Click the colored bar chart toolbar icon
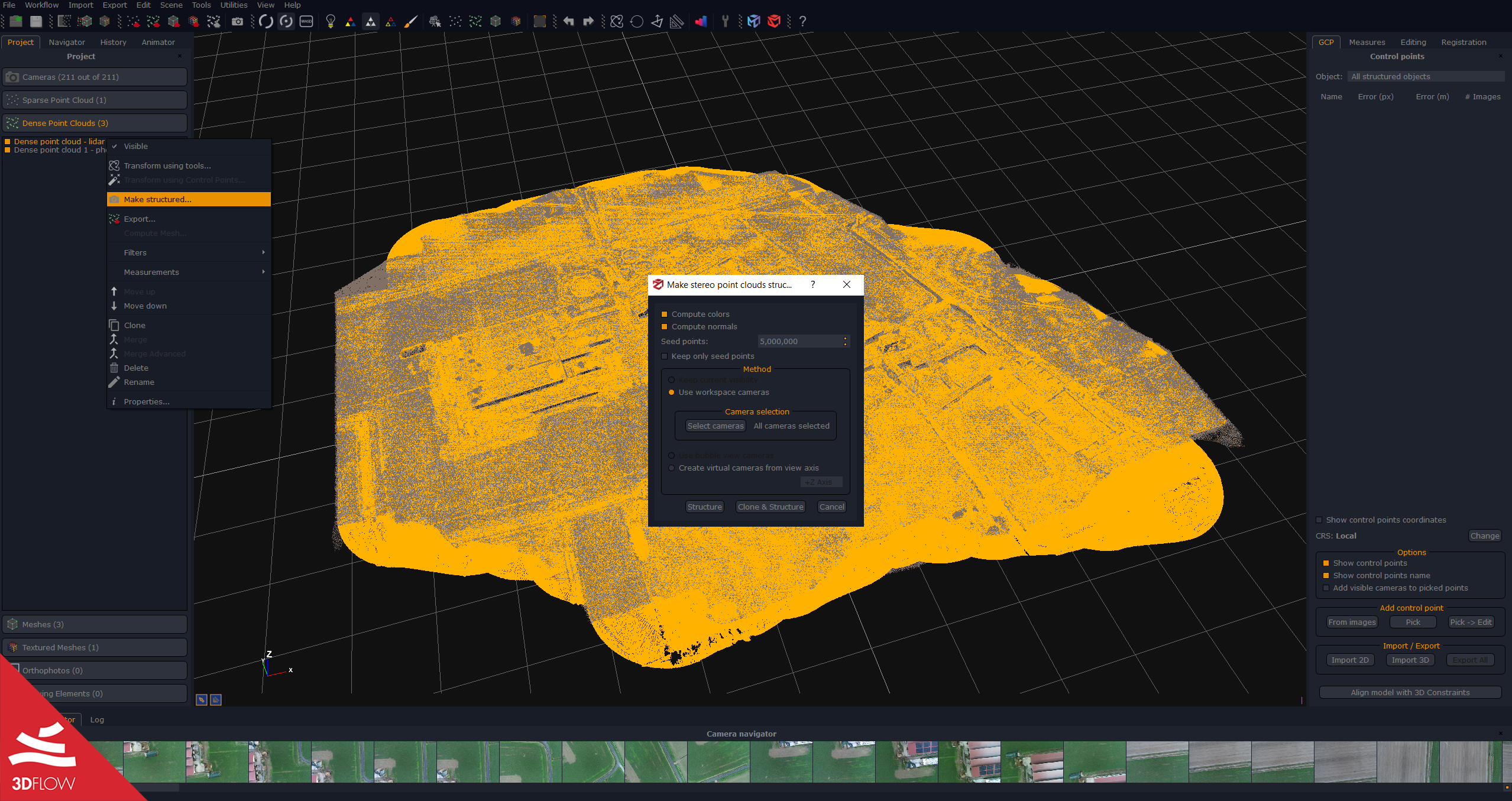 pos(701,21)
